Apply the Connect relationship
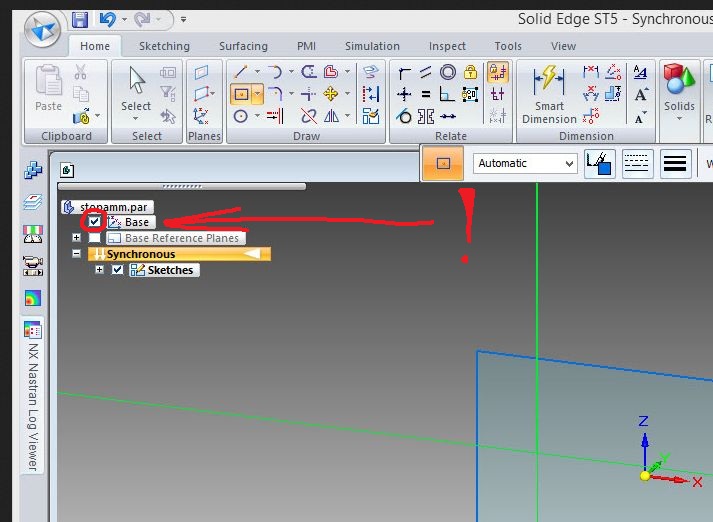Screen dimensions: 713x522 tap(404, 72)
